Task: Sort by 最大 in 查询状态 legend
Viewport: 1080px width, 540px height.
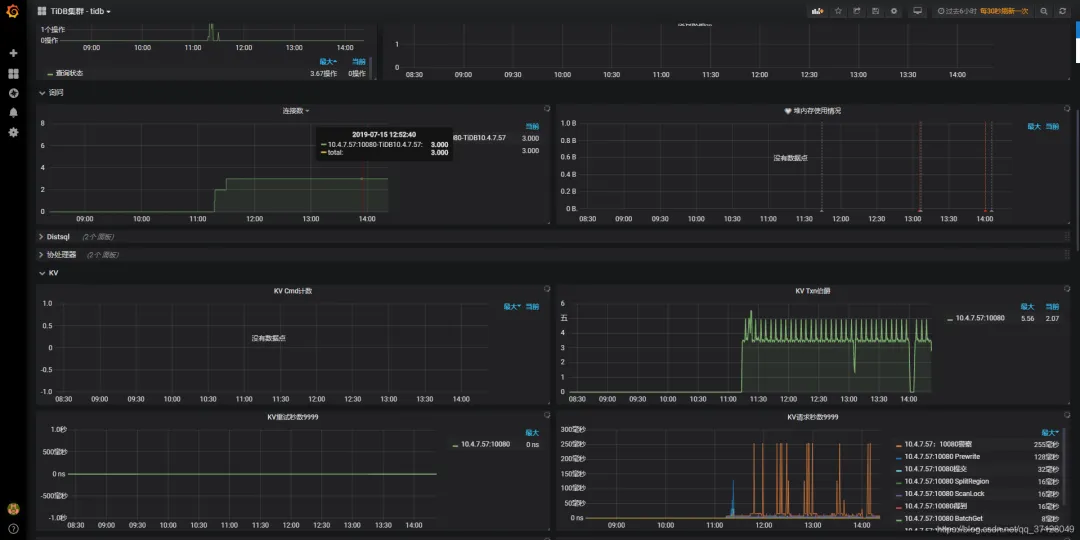Action: click(x=328, y=61)
